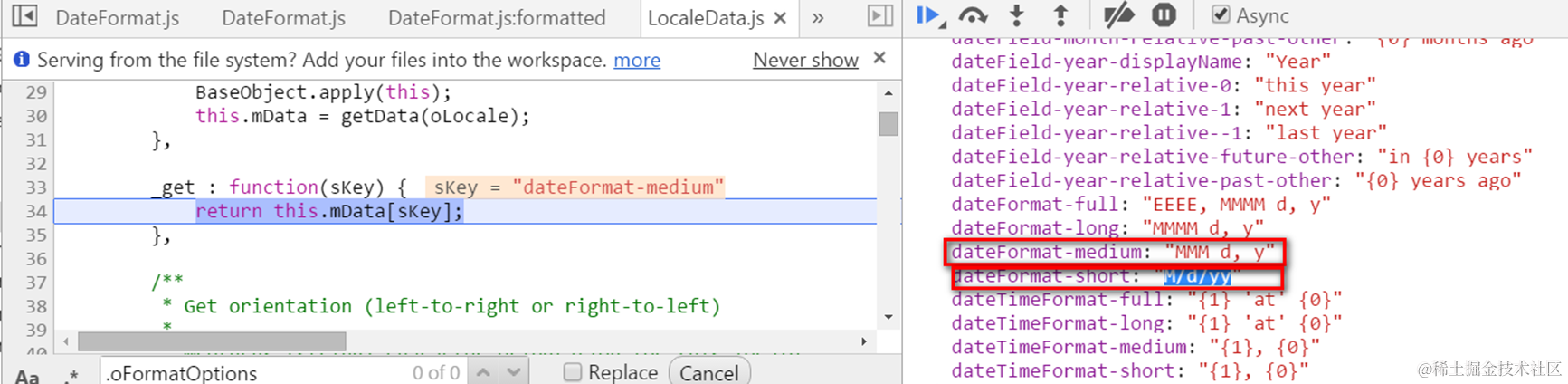This screenshot has width=1568, height=384.
Task: Resume script execution
Action: [x=929, y=15]
